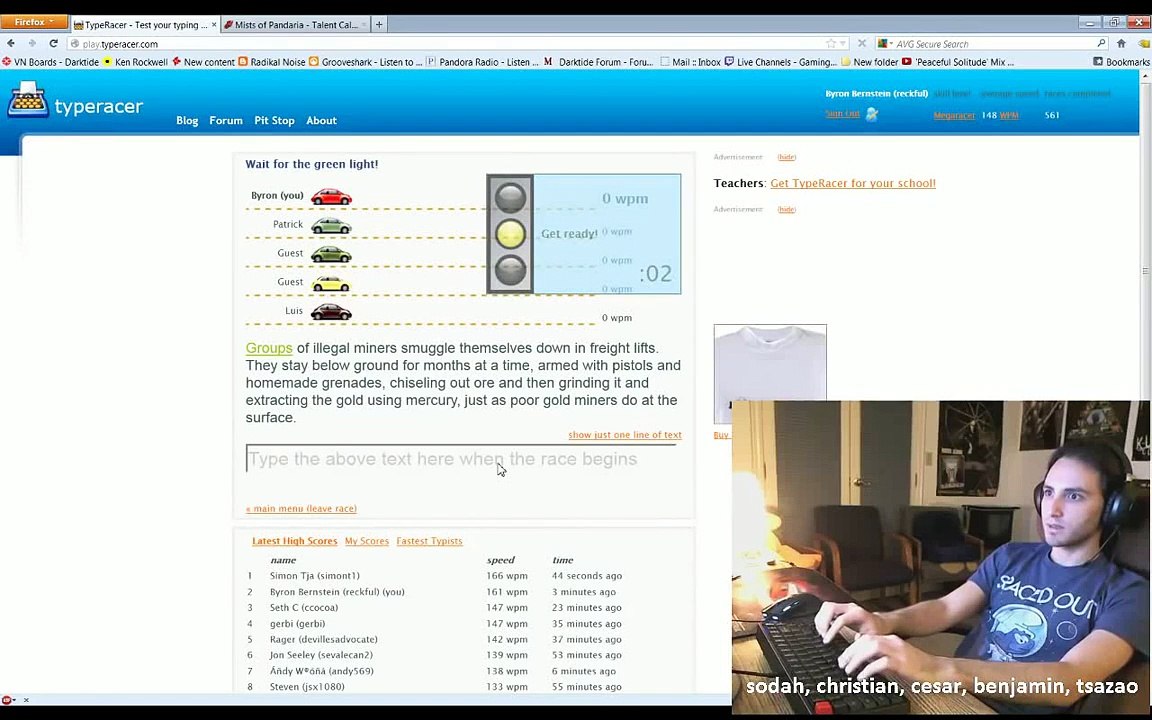Open Mail :: Inbox bookmark

pos(690,62)
